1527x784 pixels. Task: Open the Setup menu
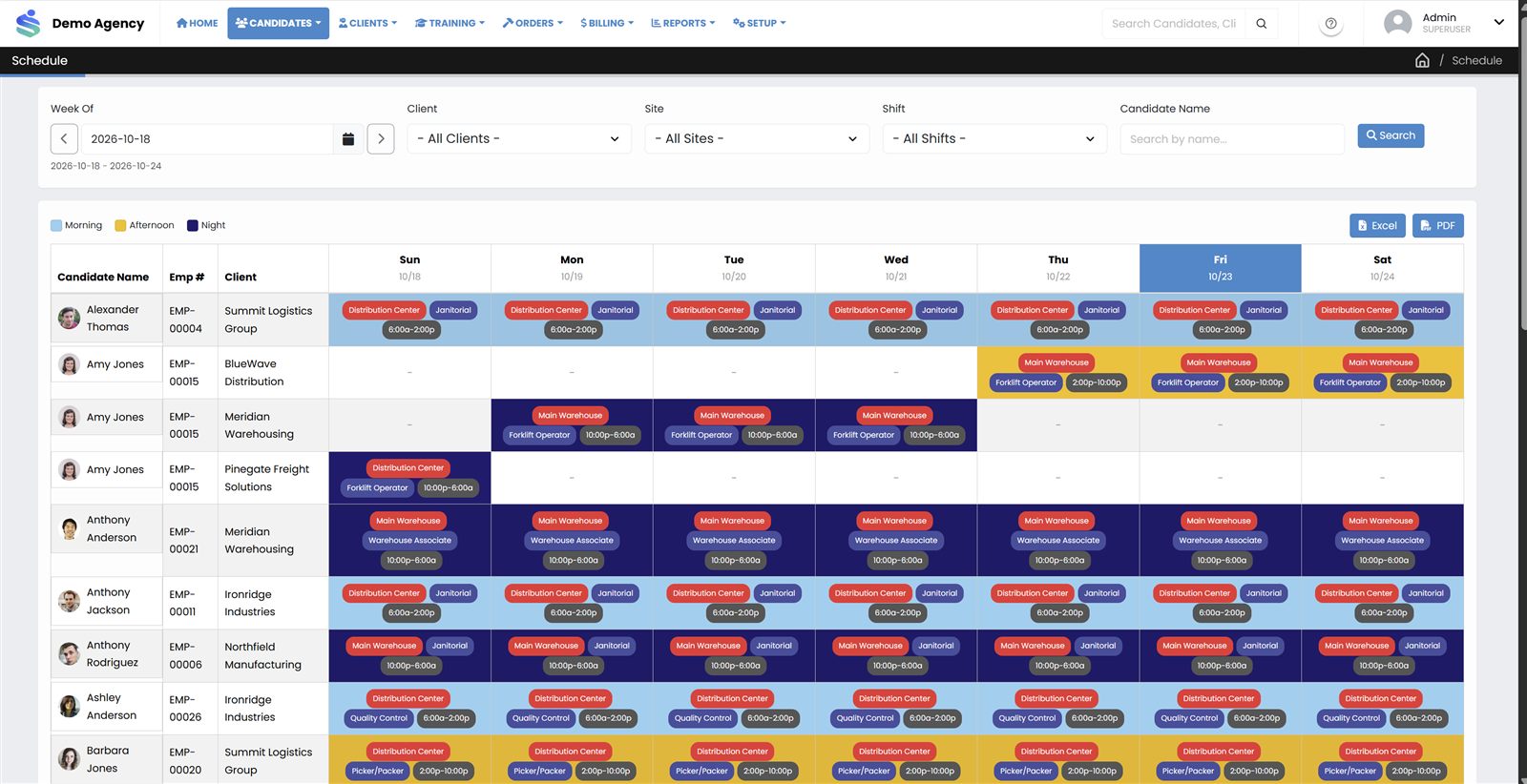(x=760, y=23)
